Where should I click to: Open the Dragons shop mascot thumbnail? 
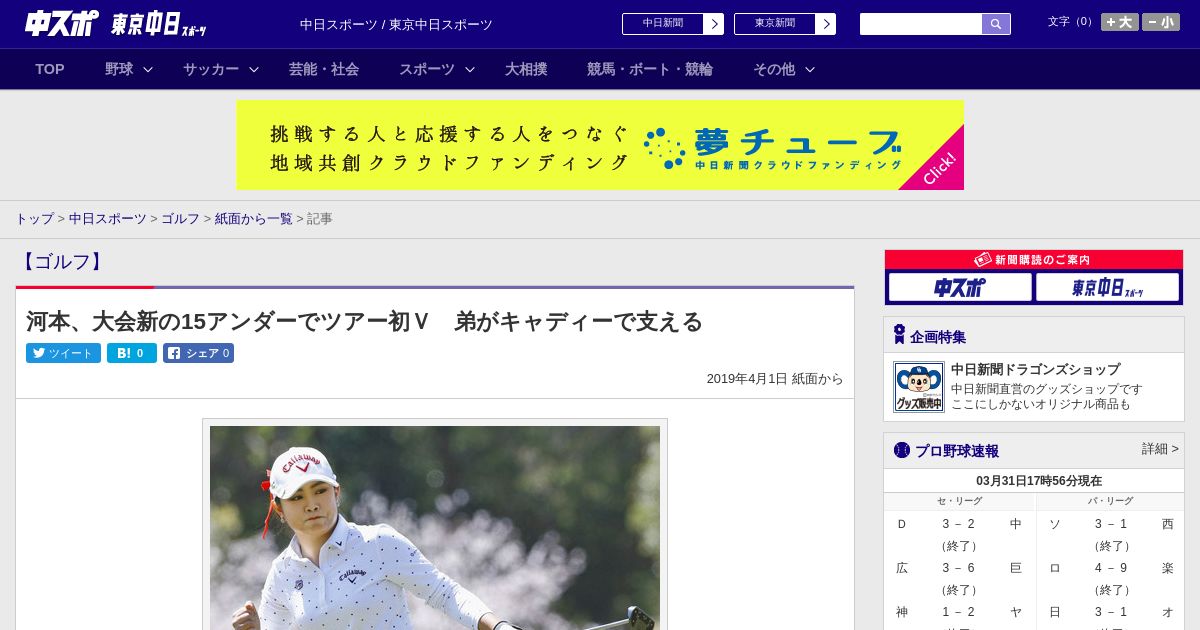919,387
